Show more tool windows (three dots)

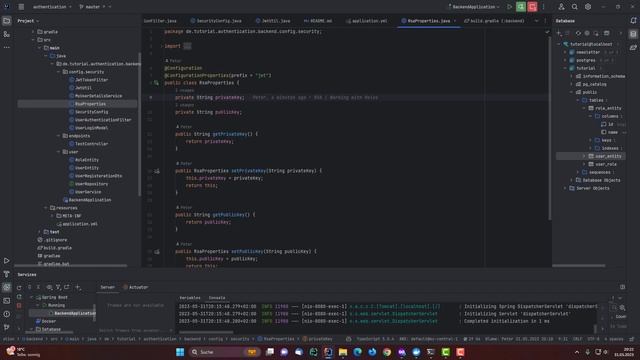(7, 47)
